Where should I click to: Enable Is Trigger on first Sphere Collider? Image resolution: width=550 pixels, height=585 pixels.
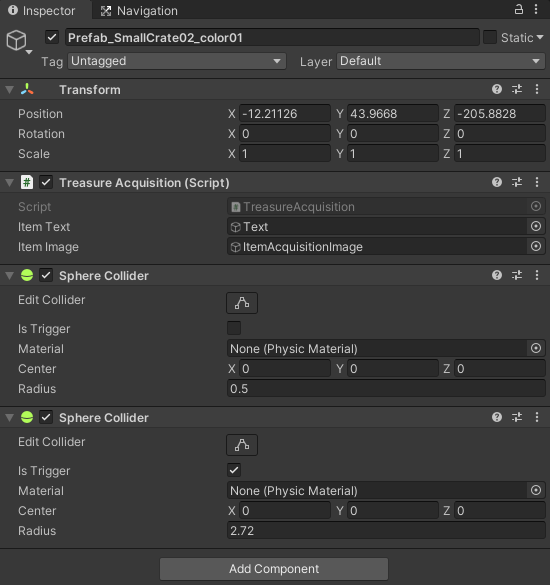point(234,328)
